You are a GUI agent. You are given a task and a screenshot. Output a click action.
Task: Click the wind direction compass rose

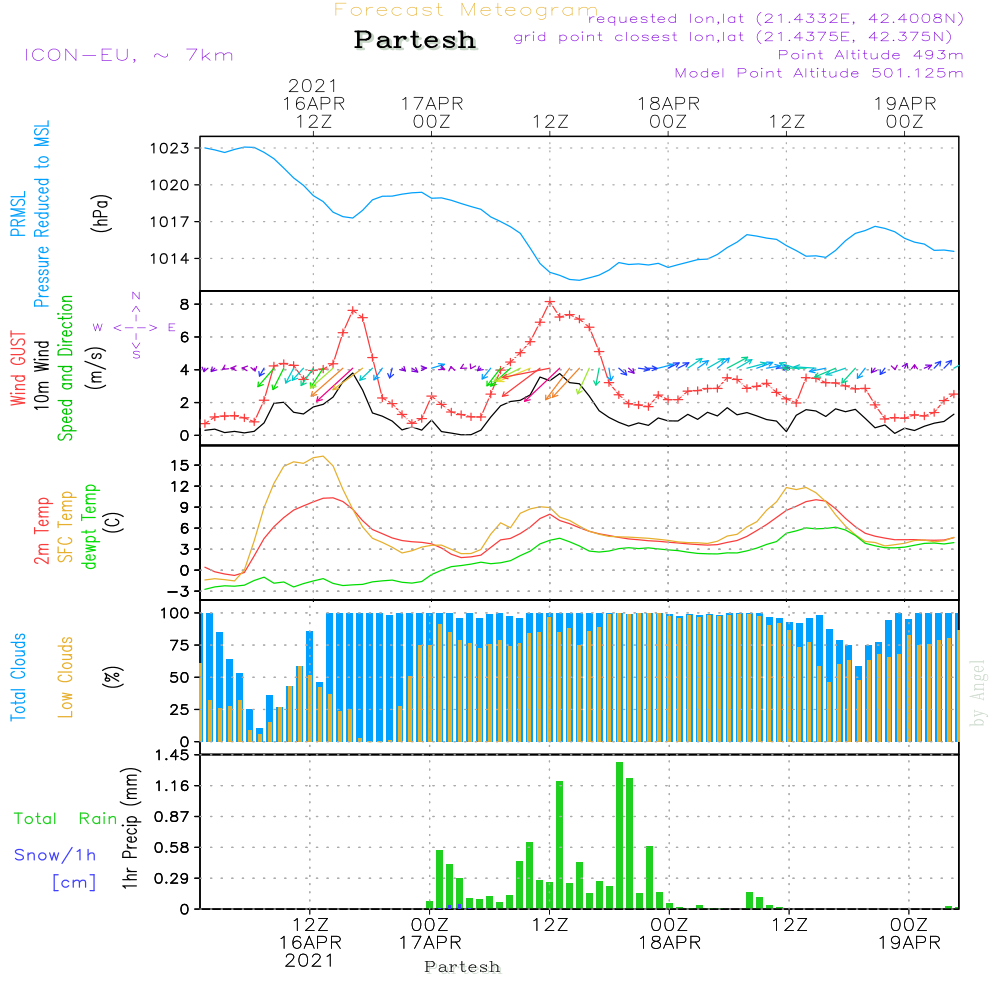(135, 326)
